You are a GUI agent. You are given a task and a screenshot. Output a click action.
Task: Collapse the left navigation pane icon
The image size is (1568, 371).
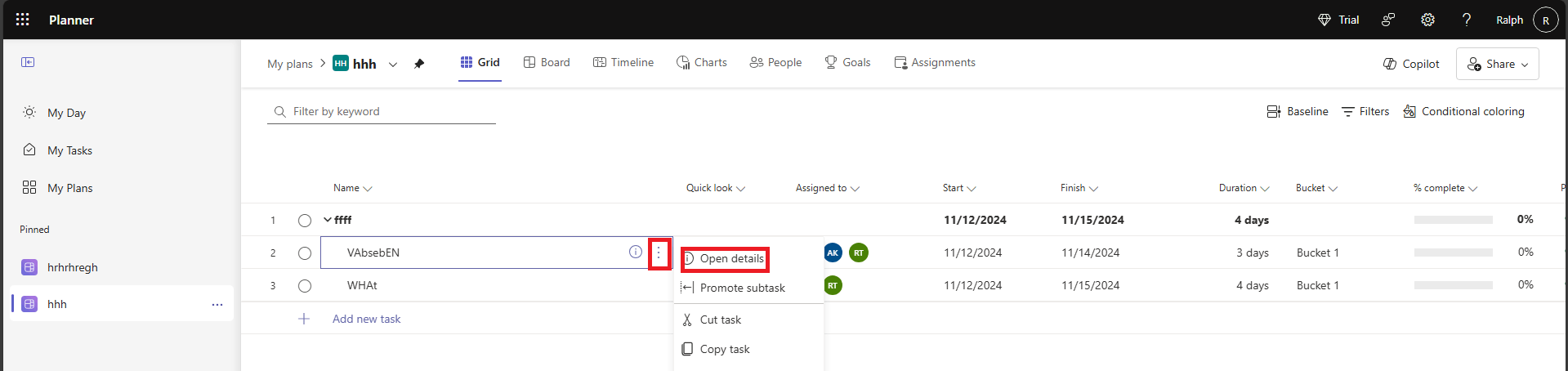(x=28, y=62)
